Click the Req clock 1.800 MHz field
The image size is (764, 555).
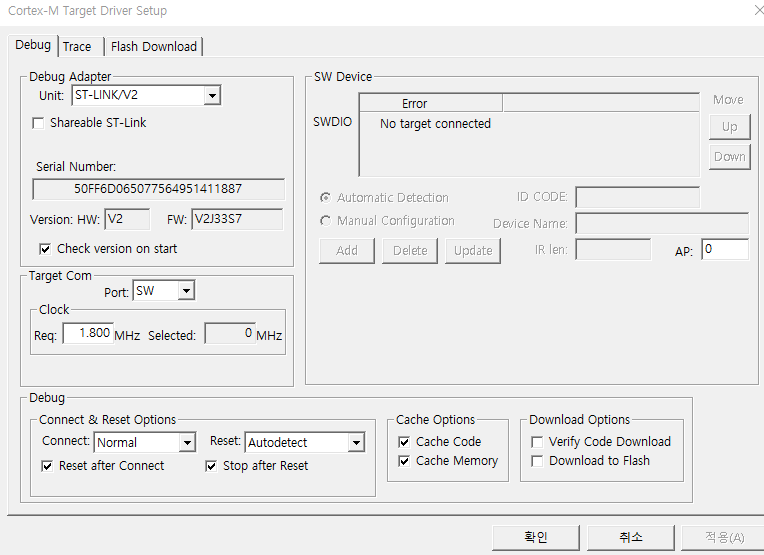coord(88,334)
